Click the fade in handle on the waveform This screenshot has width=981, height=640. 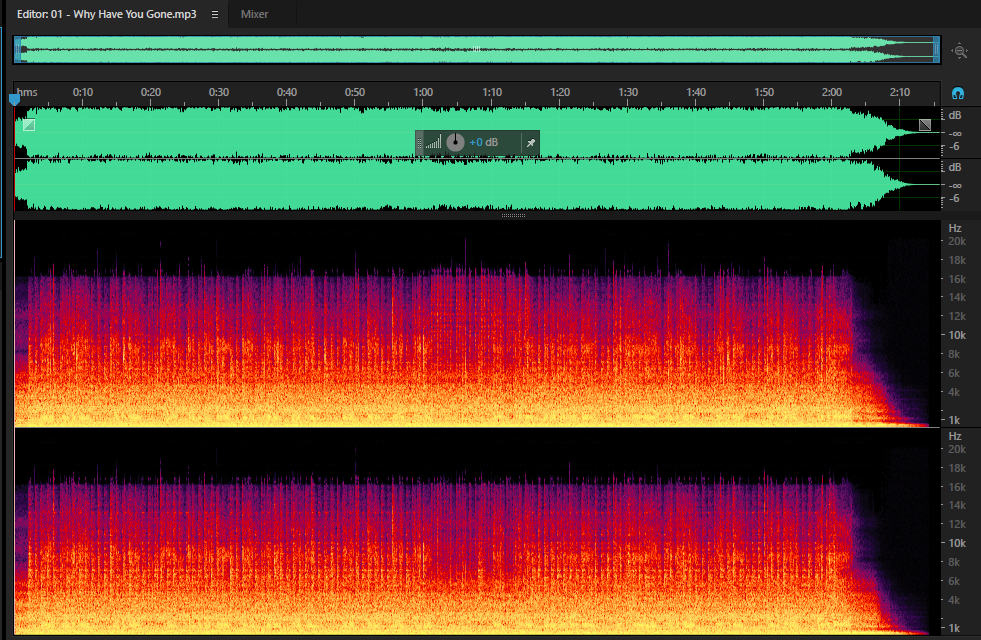29,125
